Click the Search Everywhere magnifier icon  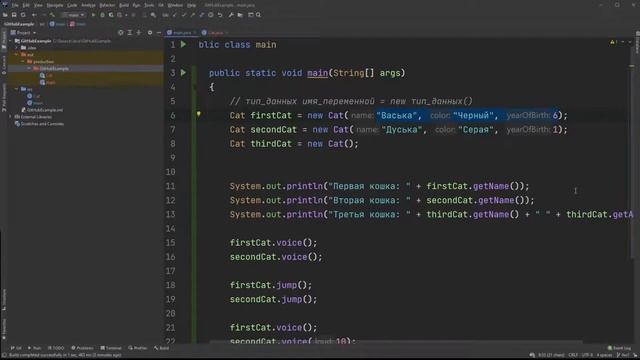[258, 15]
